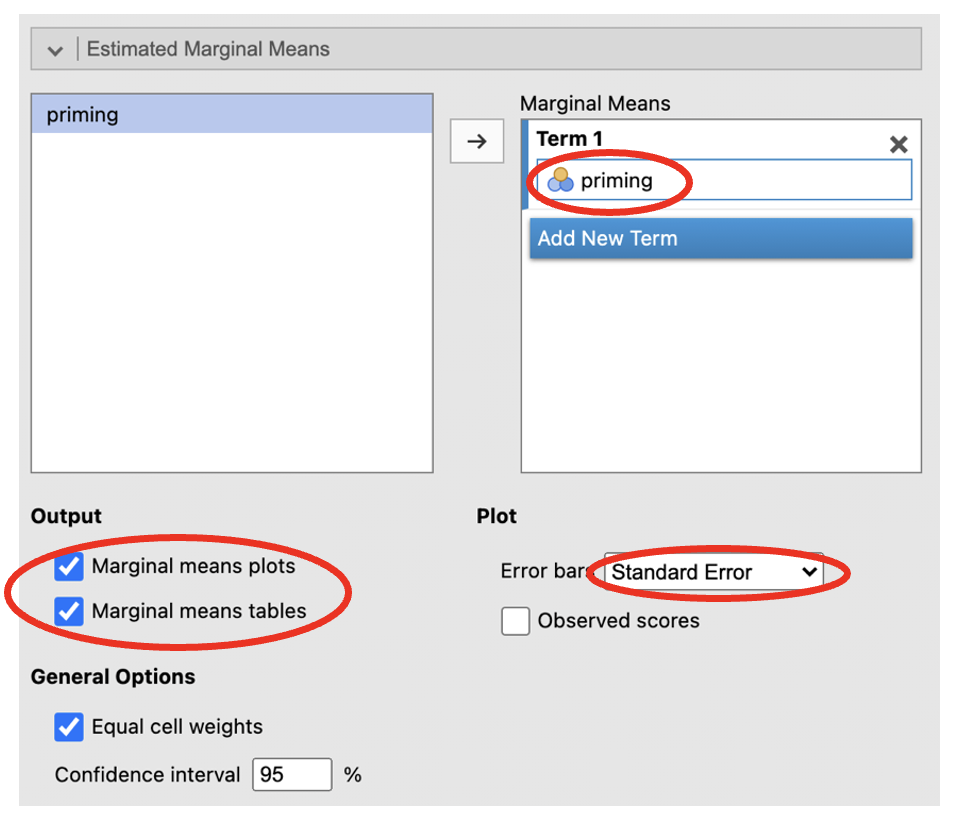The image size is (960, 824).
Task: Uncheck the Marginal means plots checkbox
Action: coord(68,567)
